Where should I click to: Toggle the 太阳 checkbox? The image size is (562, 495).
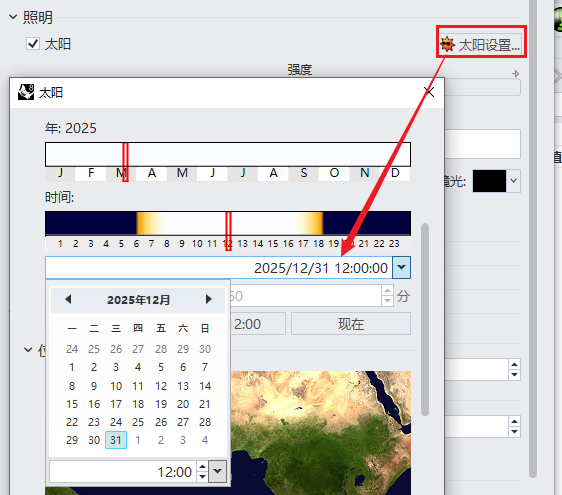pyautogui.click(x=33, y=44)
